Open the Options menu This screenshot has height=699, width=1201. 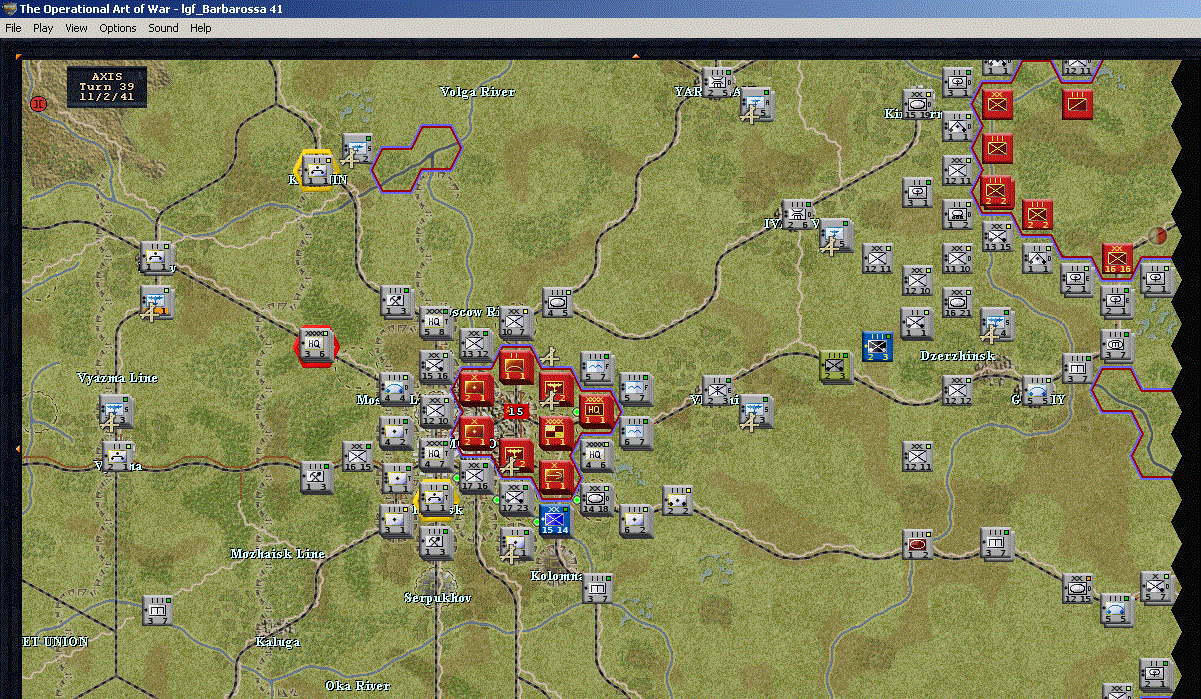[x=118, y=28]
